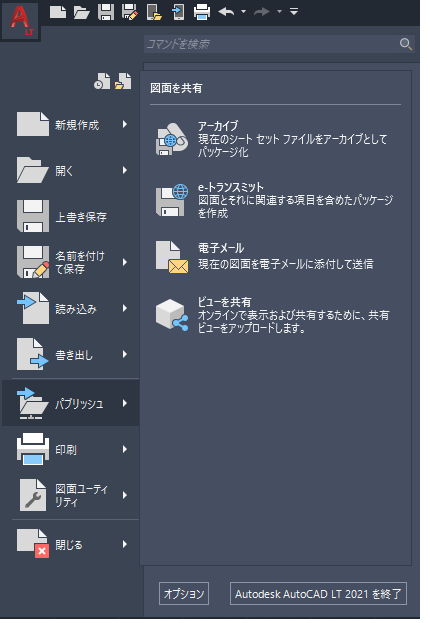Image resolution: width=430 pixels, height=623 pixels.
Task: Click the Undo arrow icon
Action: tap(227, 12)
